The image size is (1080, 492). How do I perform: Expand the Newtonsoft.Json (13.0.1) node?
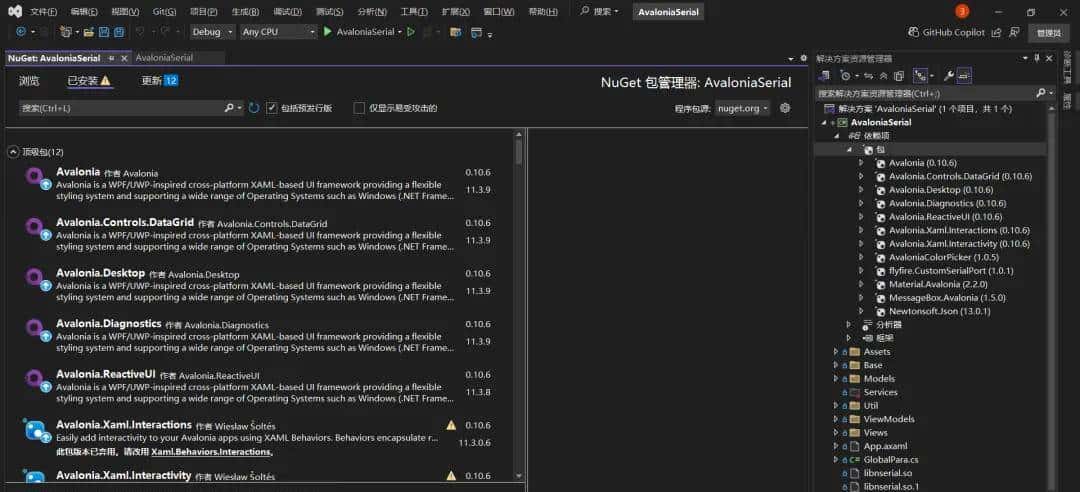861,311
